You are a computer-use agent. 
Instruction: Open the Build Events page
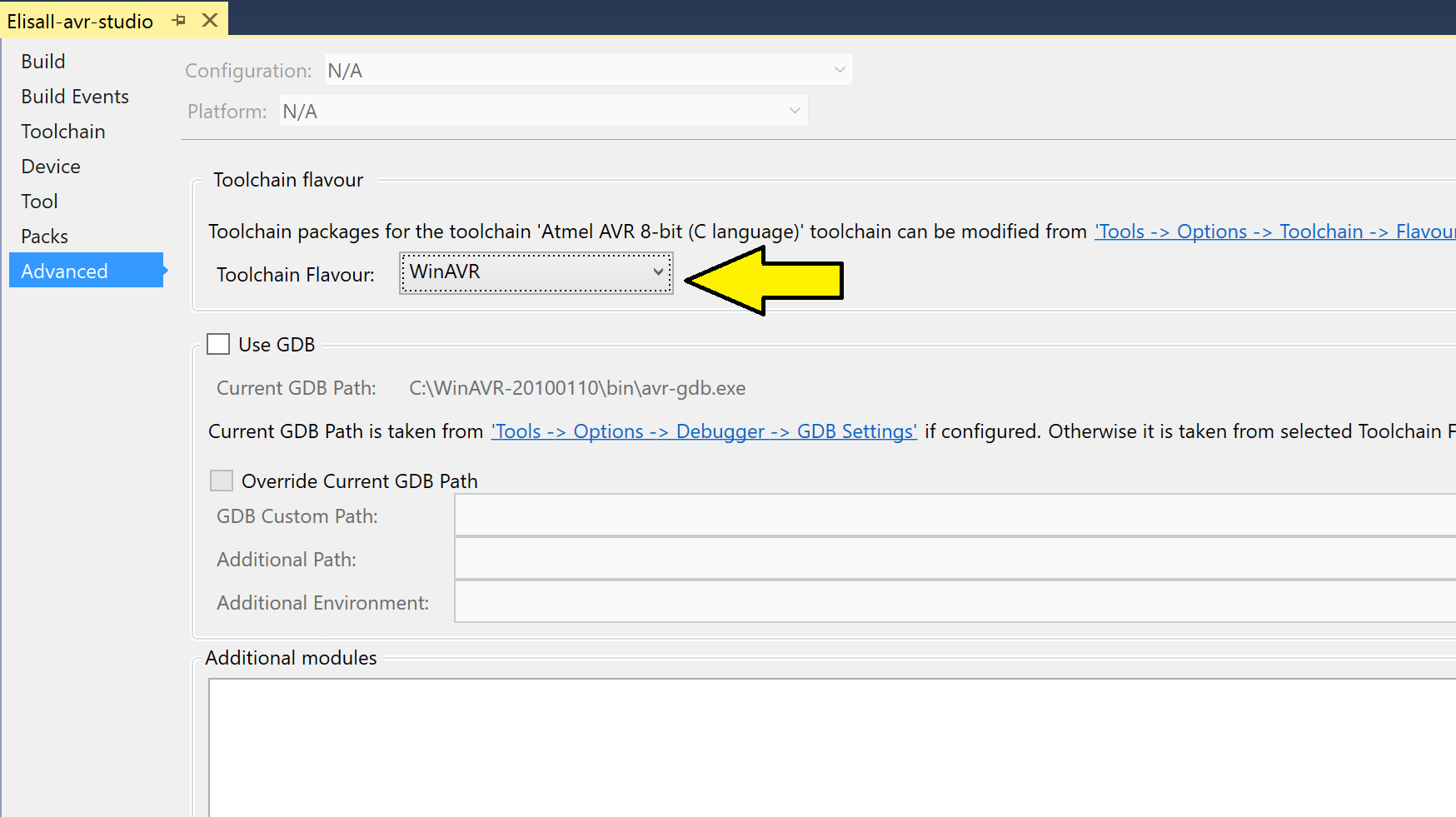[x=75, y=97]
